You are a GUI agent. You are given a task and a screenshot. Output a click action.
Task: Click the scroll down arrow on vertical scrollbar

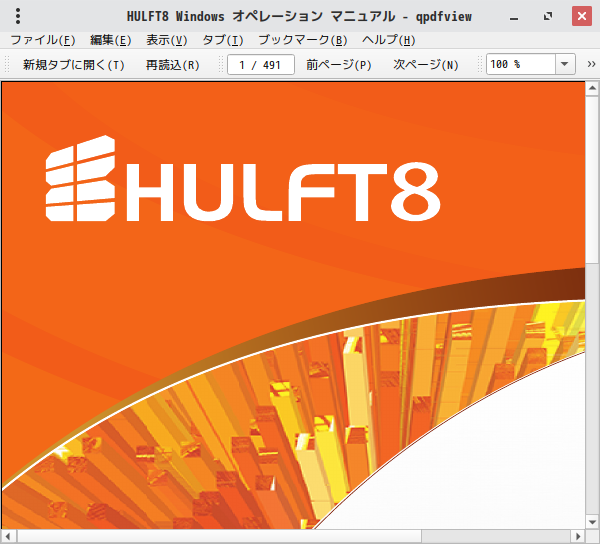tap(592, 522)
